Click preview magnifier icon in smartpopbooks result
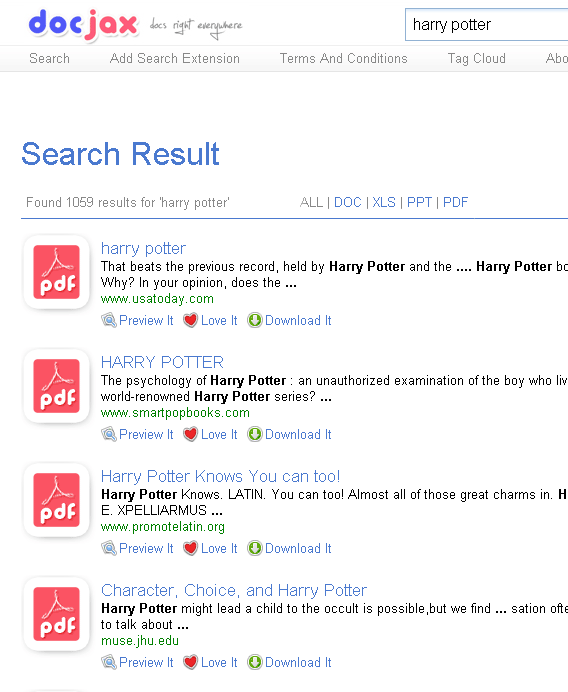The width and height of the screenshot is (568, 692). 109,434
